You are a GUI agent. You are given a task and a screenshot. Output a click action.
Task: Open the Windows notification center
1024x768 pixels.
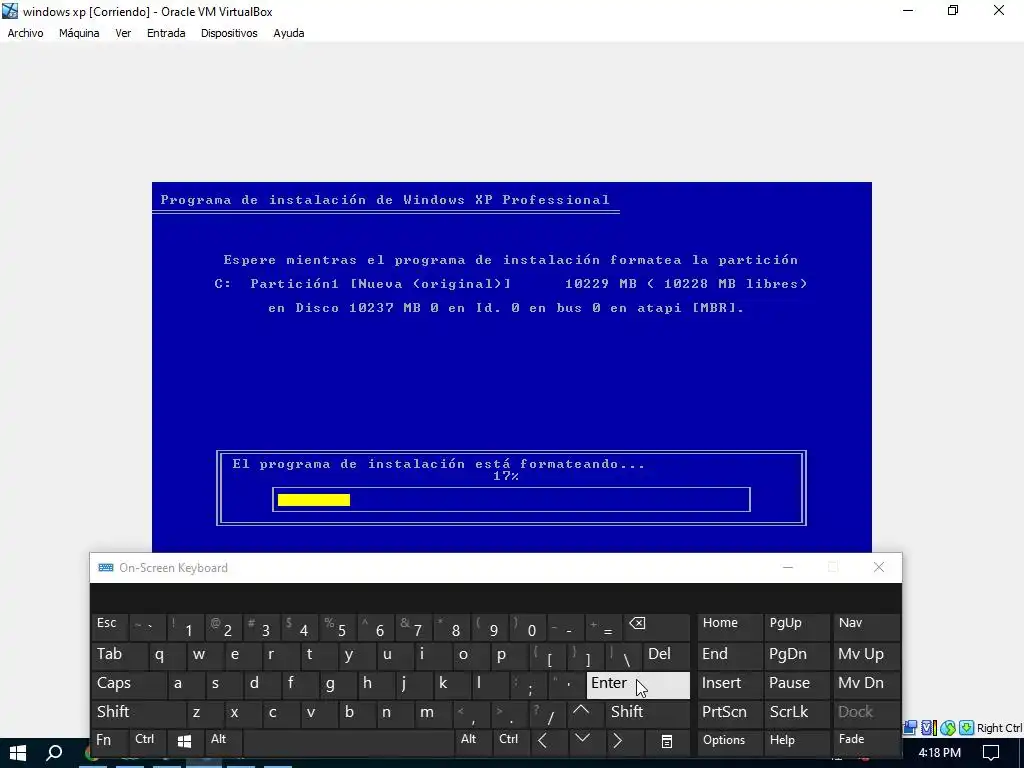(x=991, y=753)
